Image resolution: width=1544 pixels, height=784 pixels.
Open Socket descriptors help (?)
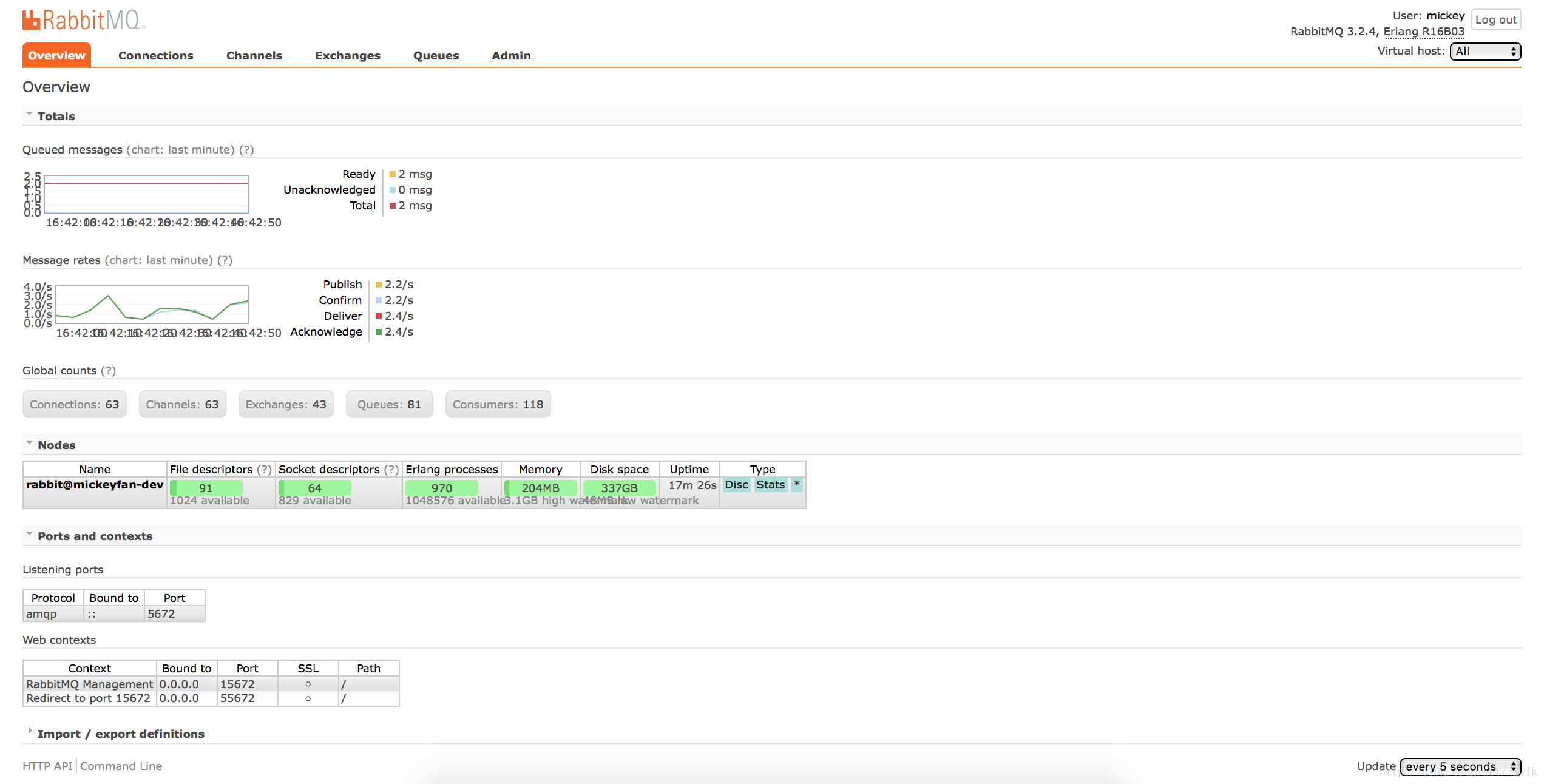point(391,469)
